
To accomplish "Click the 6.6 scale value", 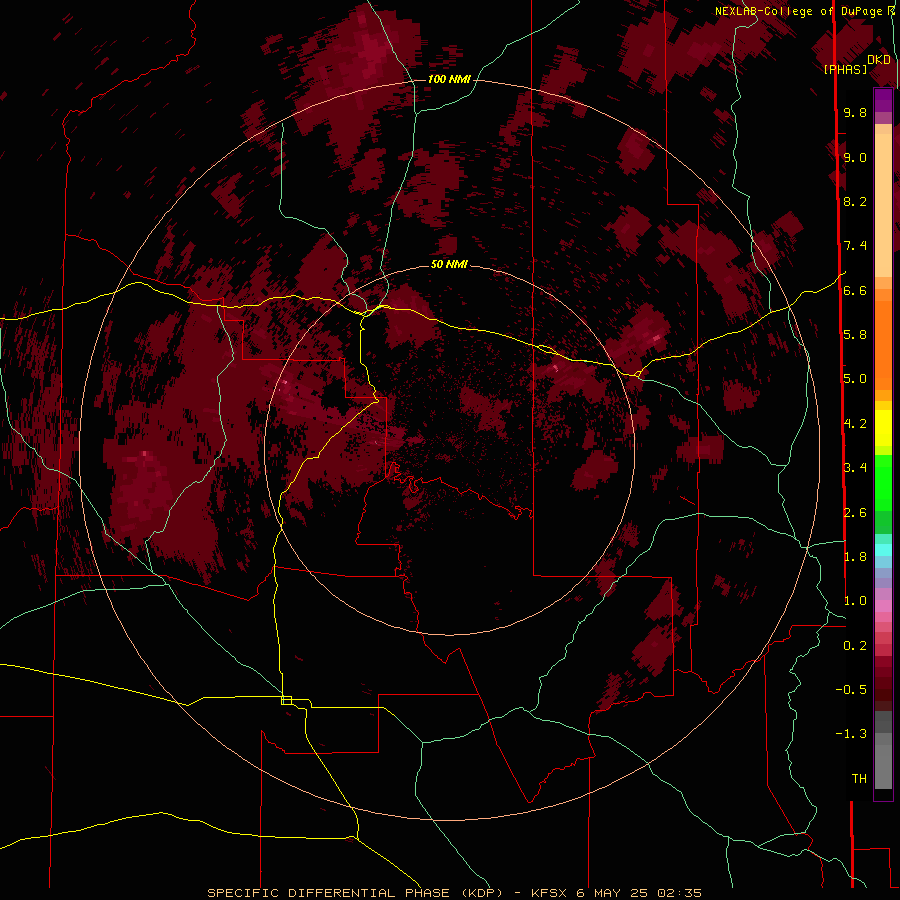I will pos(855,290).
